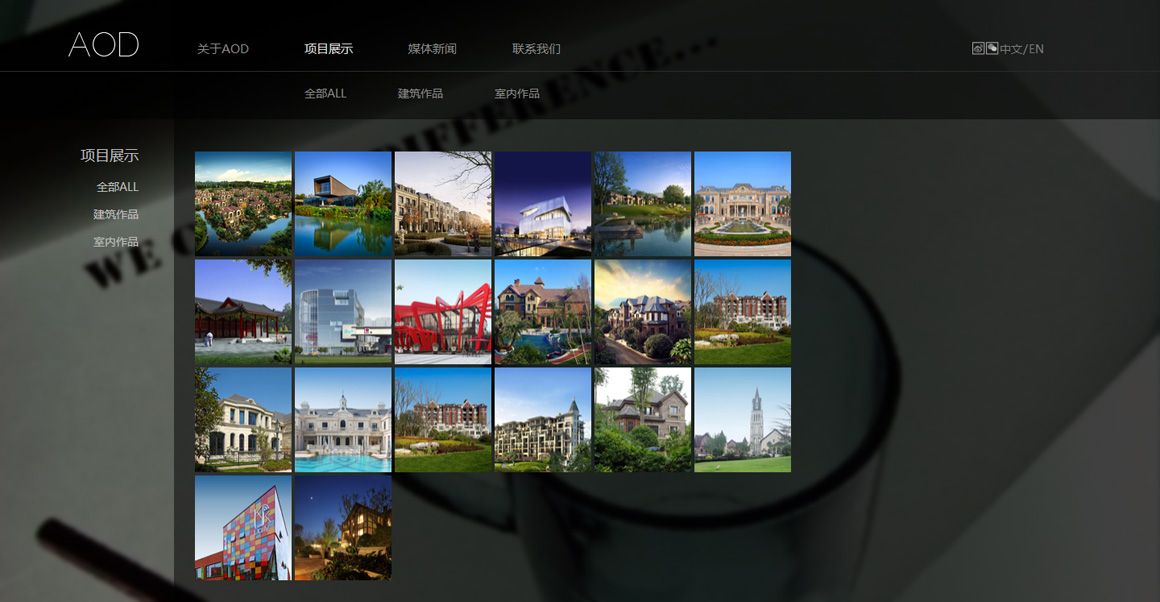This screenshot has height=602, width=1160.
Task: Switch language to 中文
Action: pyautogui.click(x=1011, y=49)
